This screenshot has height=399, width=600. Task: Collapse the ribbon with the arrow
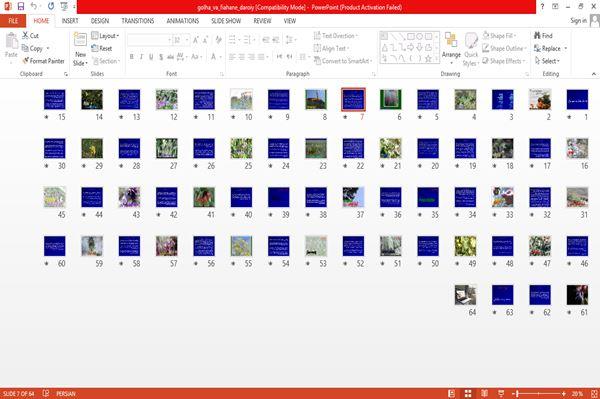point(594,74)
